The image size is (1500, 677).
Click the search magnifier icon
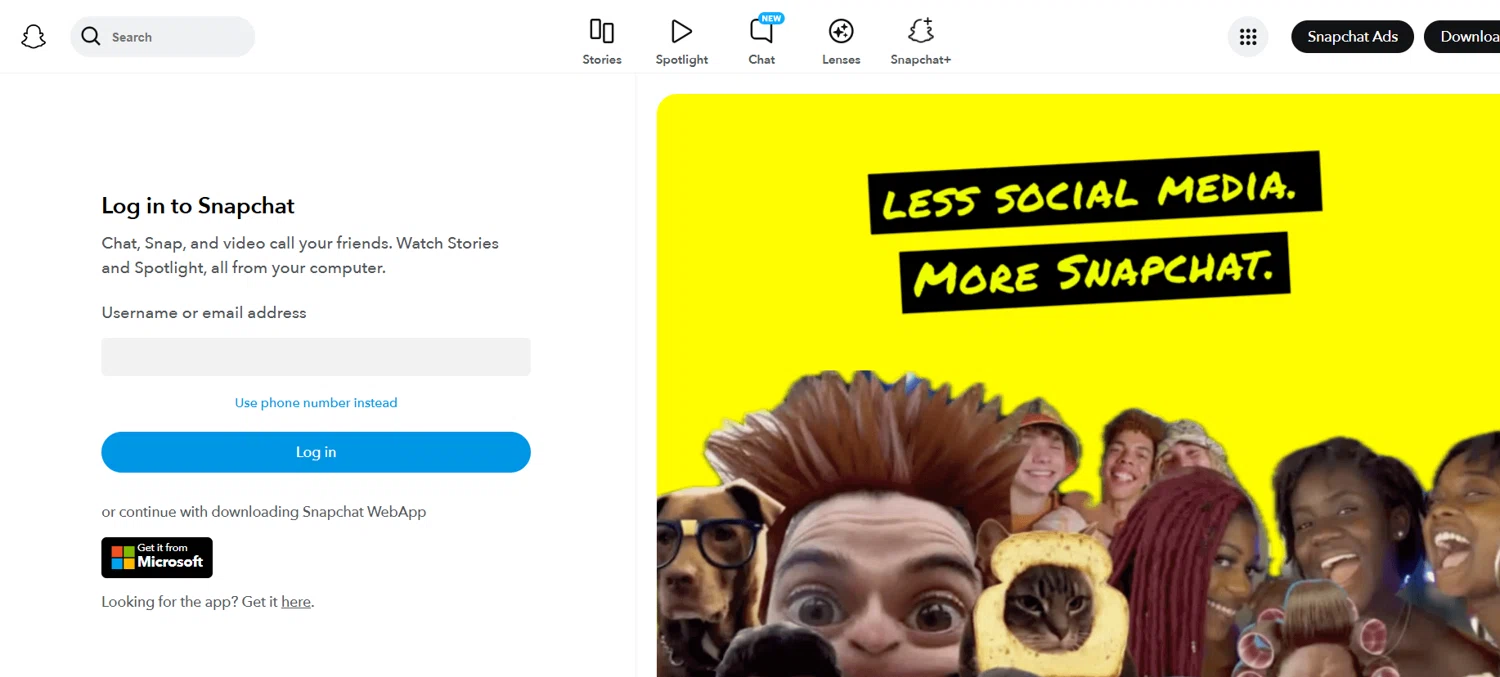click(x=91, y=37)
